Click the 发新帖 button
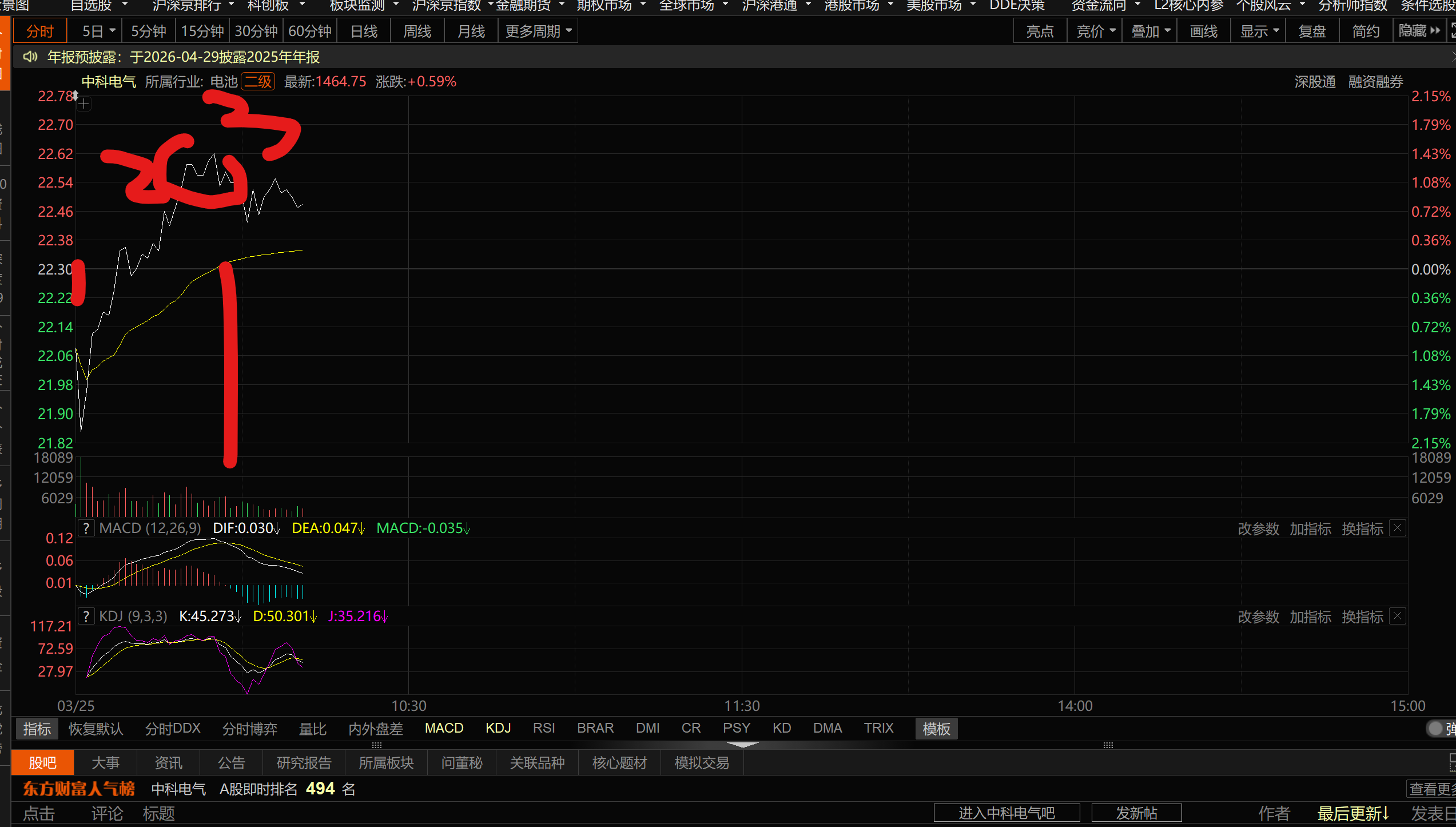1456x827 pixels. (1136, 813)
